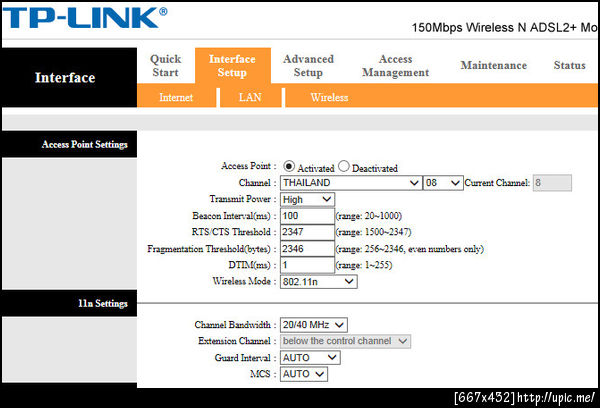Click the RTS/CTS Threshold label

(x=234, y=232)
